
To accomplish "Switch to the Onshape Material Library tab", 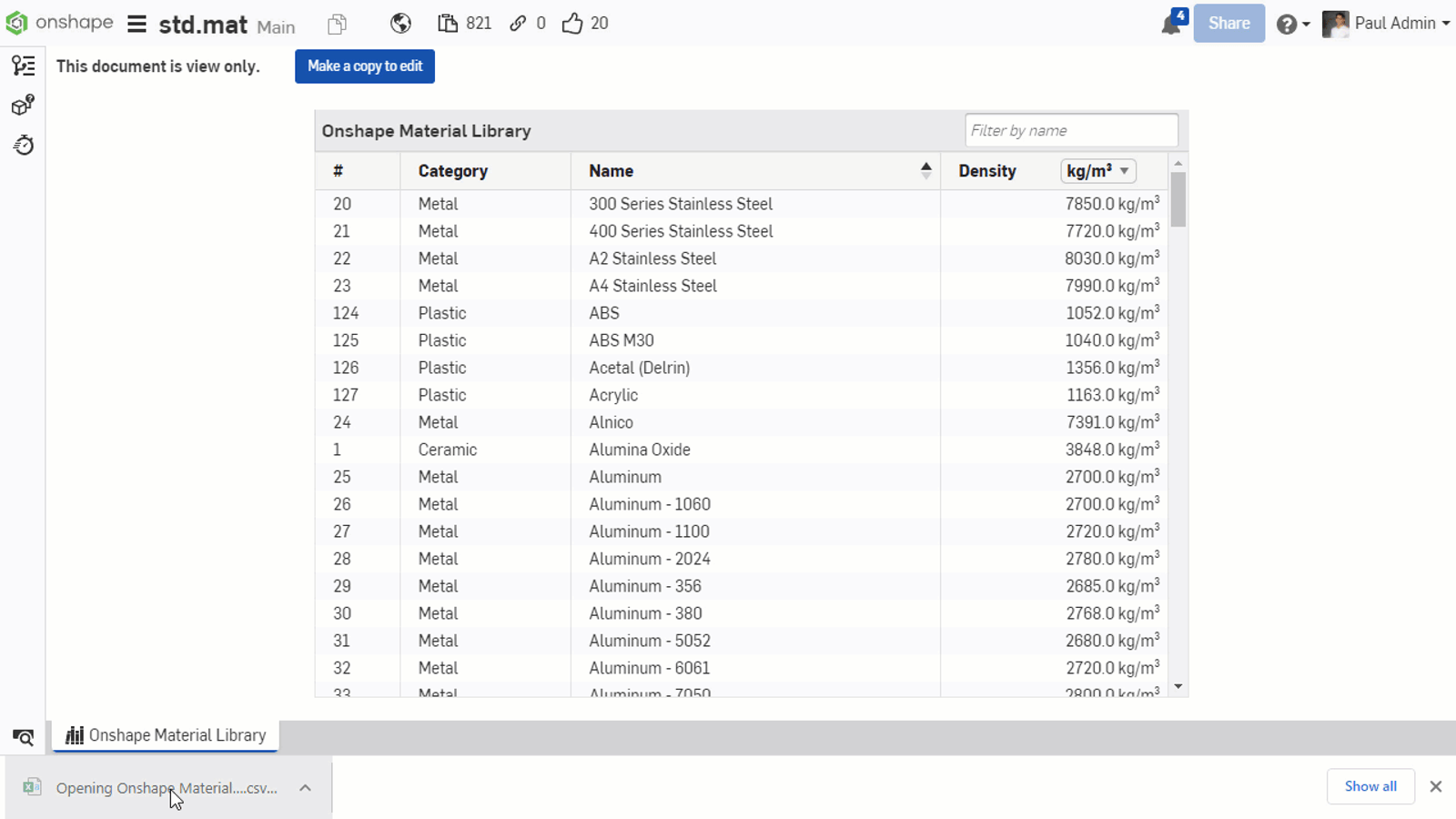I will tap(165, 735).
